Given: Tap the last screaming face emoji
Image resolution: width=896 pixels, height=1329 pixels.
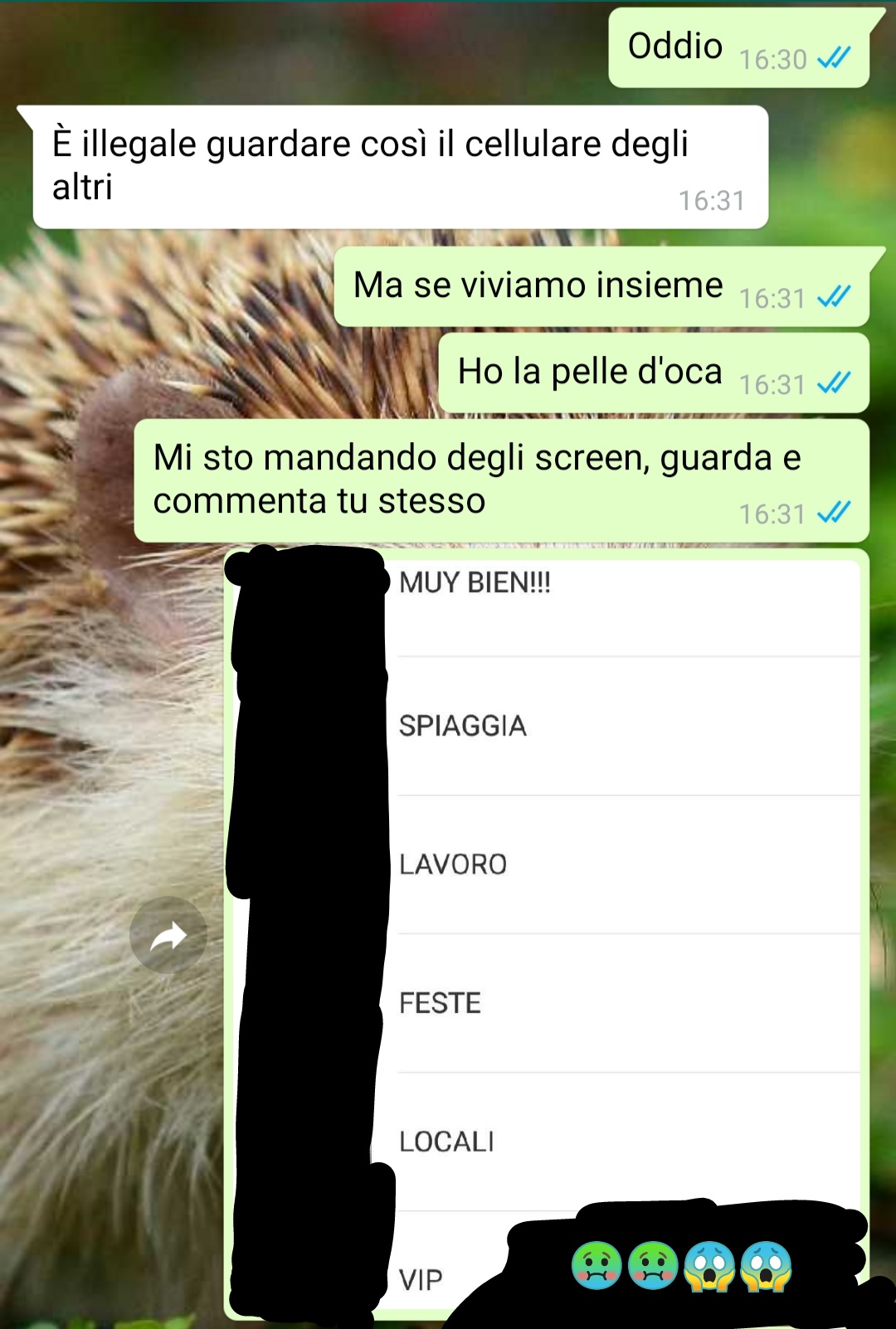Looking at the screenshot, I should pyautogui.click(x=766, y=1266).
